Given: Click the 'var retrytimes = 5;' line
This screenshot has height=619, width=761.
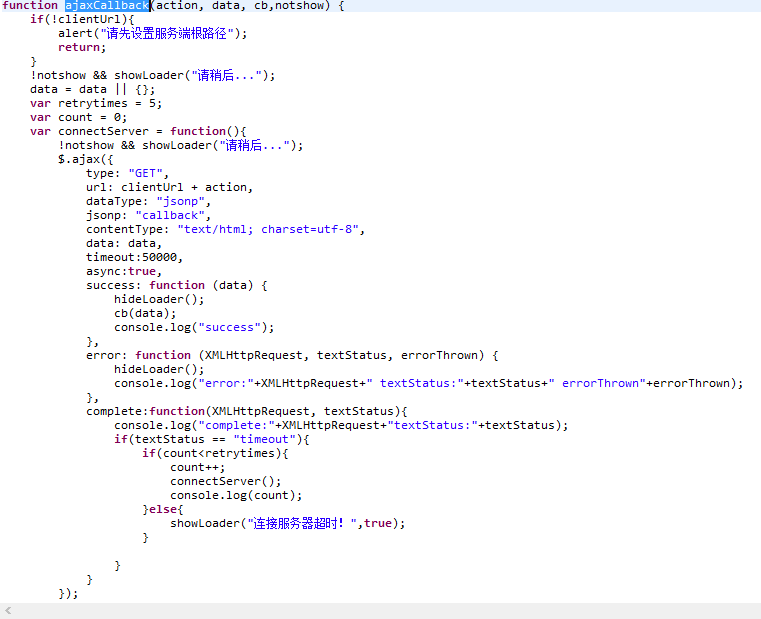Looking at the screenshot, I should point(96,103).
